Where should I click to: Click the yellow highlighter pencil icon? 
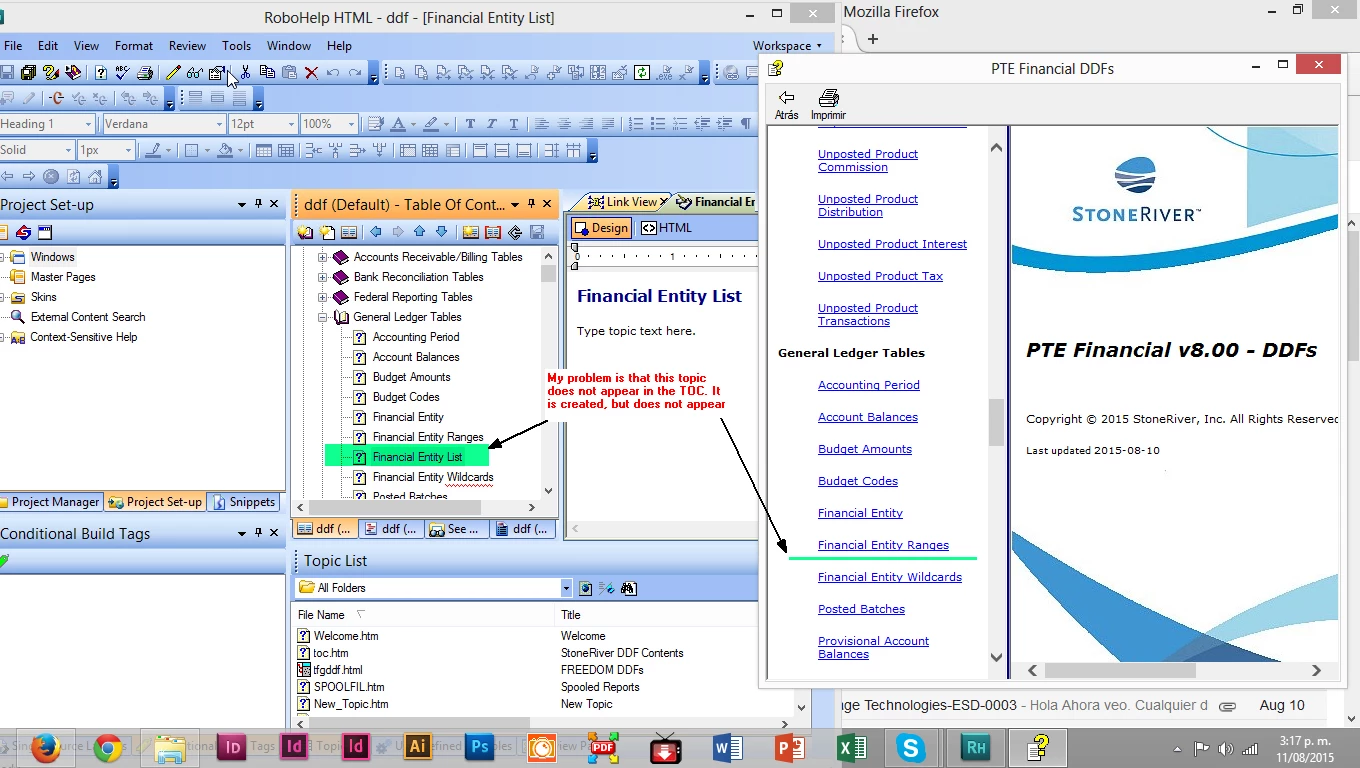pos(173,72)
